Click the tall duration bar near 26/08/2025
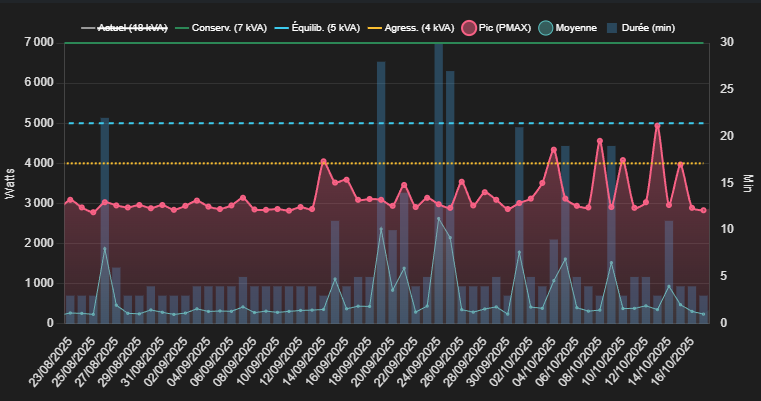761x401 pixels. click(x=104, y=200)
